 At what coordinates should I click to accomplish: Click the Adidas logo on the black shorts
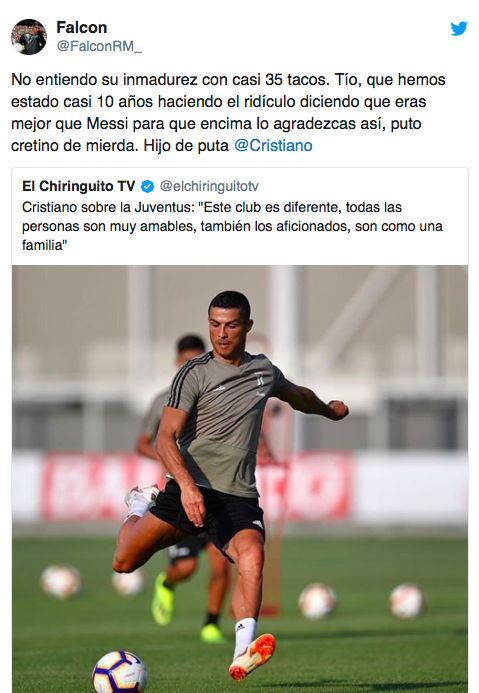click(258, 524)
